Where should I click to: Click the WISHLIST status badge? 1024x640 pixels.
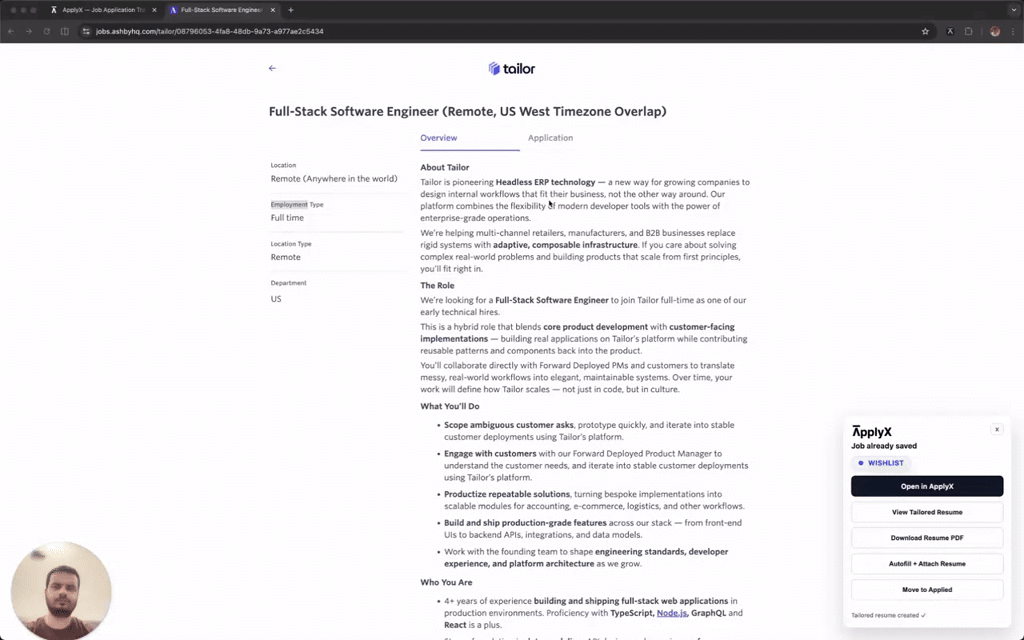(x=881, y=463)
